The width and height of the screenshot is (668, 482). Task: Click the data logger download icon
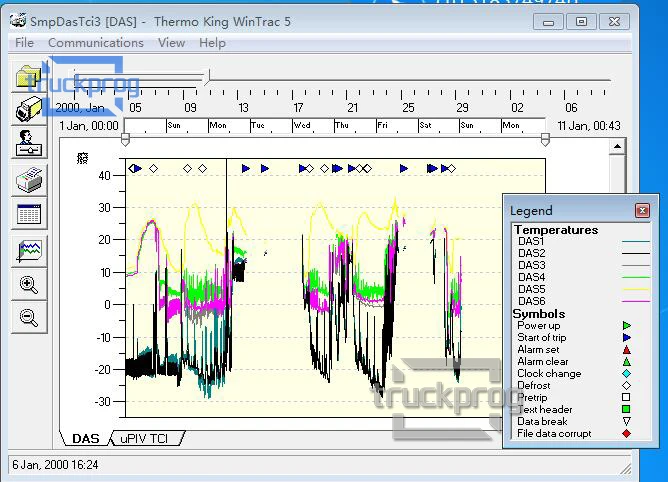[29, 109]
